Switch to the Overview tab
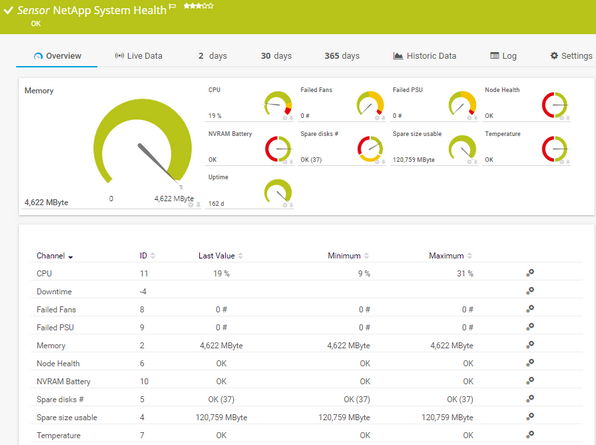This screenshot has width=596, height=445. click(x=57, y=56)
